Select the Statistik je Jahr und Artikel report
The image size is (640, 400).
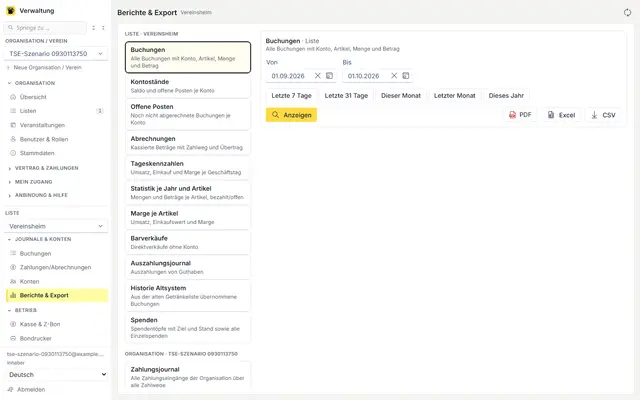188,193
